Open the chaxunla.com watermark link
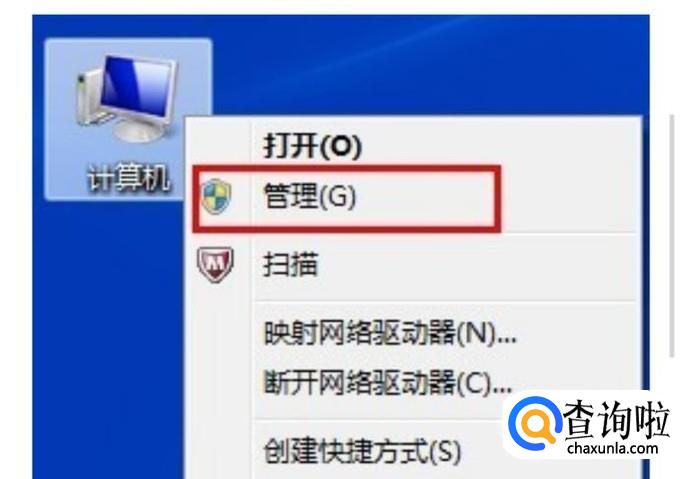This screenshot has width=682, height=479. pos(612,448)
